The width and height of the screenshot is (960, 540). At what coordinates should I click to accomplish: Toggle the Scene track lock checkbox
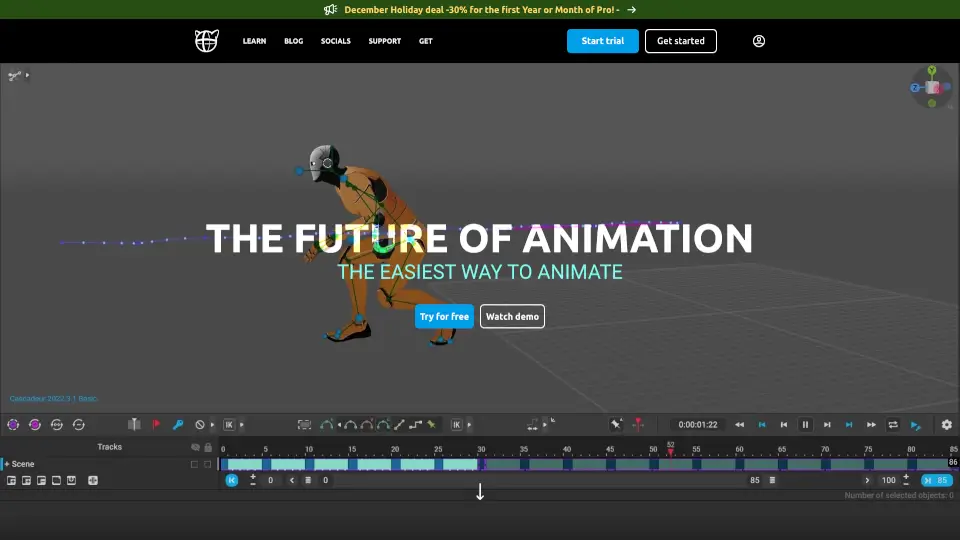click(208, 464)
